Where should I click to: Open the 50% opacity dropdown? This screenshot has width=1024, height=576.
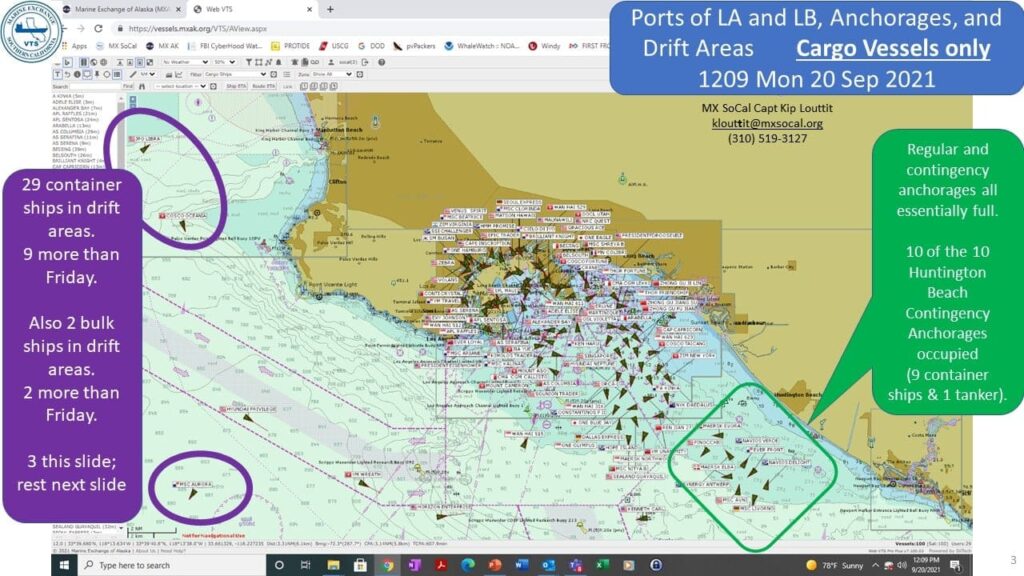[225, 62]
